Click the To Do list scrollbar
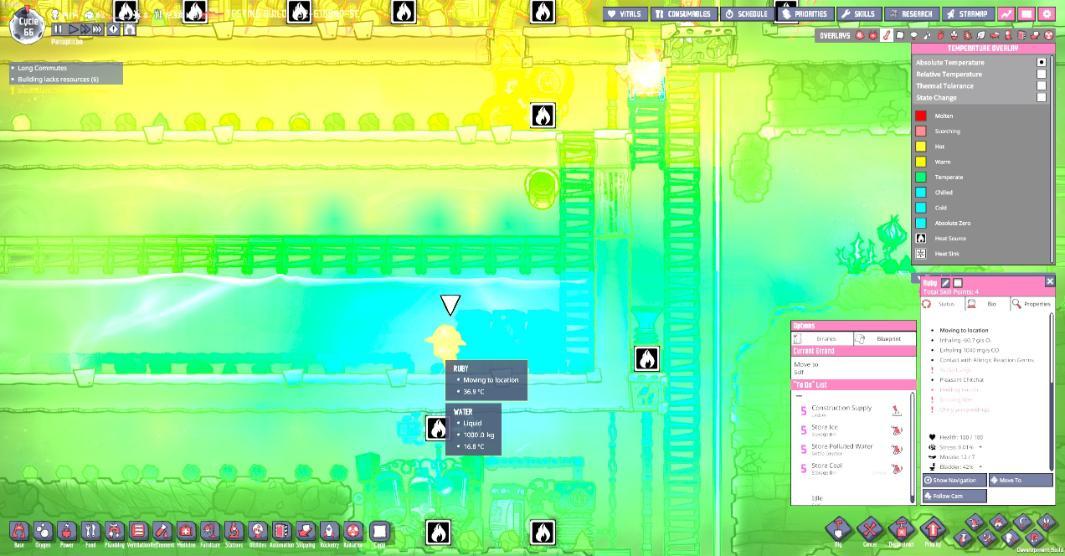The height and width of the screenshot is (556, 1065). [x=912, y=447]
